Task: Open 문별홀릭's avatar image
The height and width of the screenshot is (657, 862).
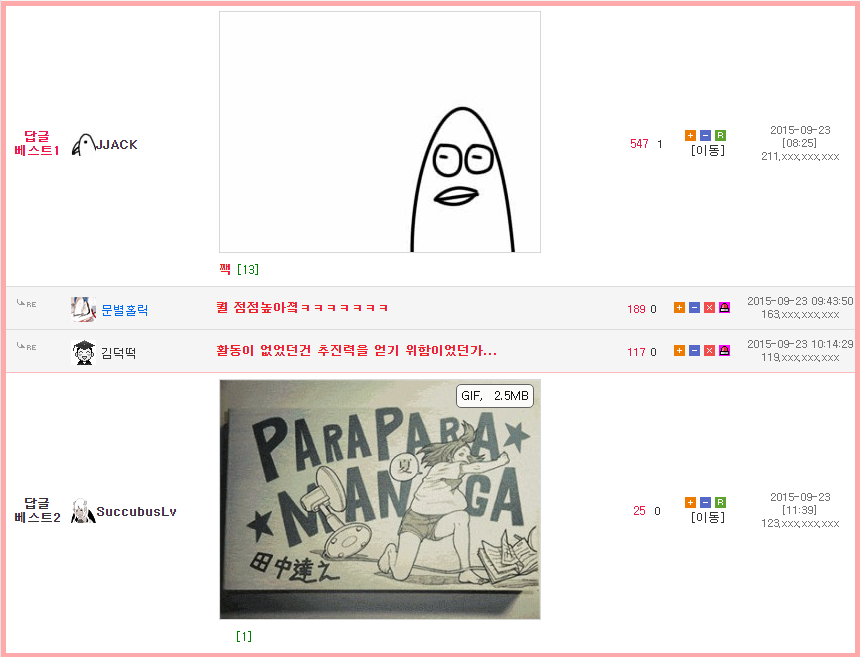Action: pos(83,309)
